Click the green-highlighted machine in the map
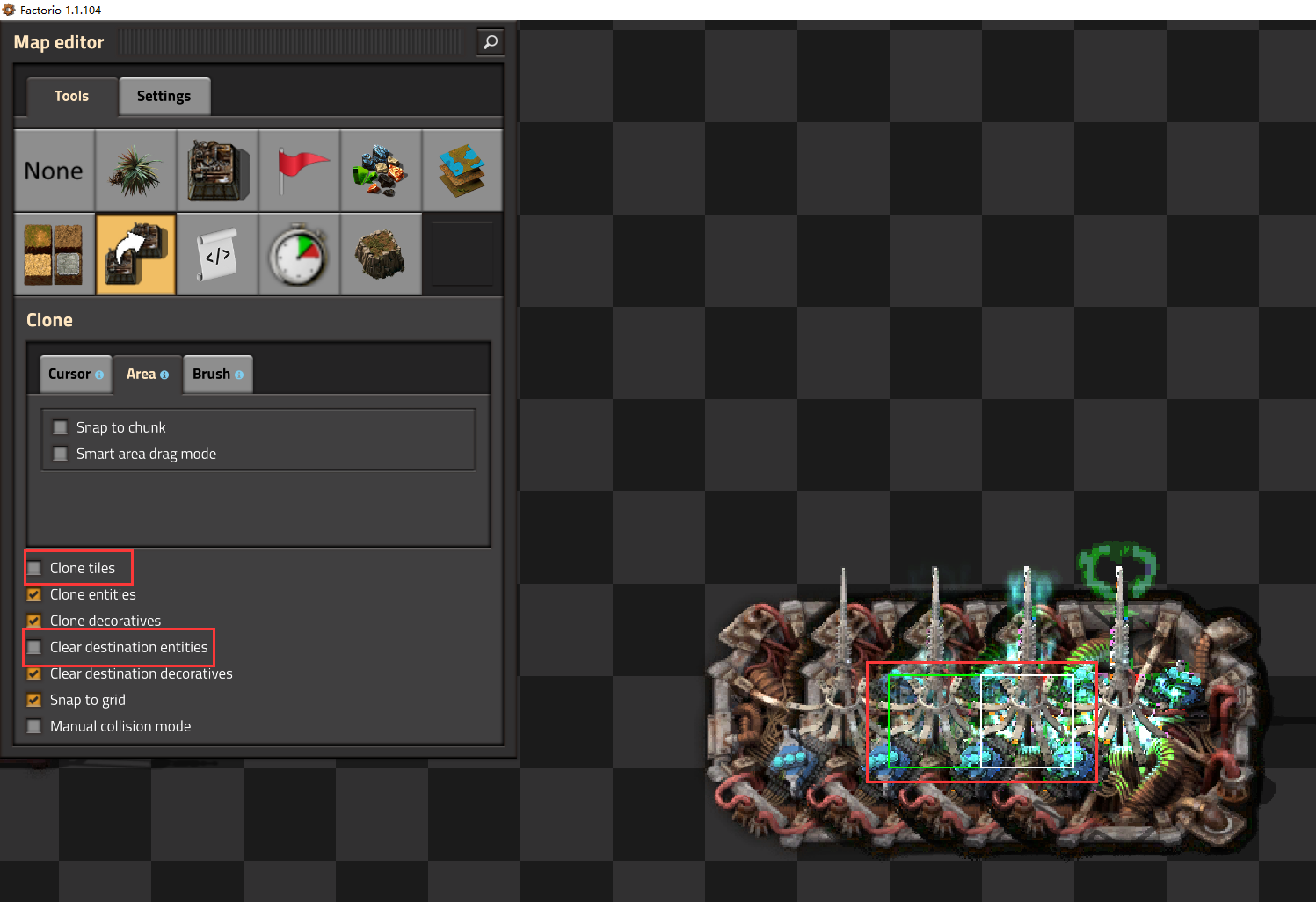The height and width of the screenshot is (902, 1316). pyautogui.click(x=934, y=721)
